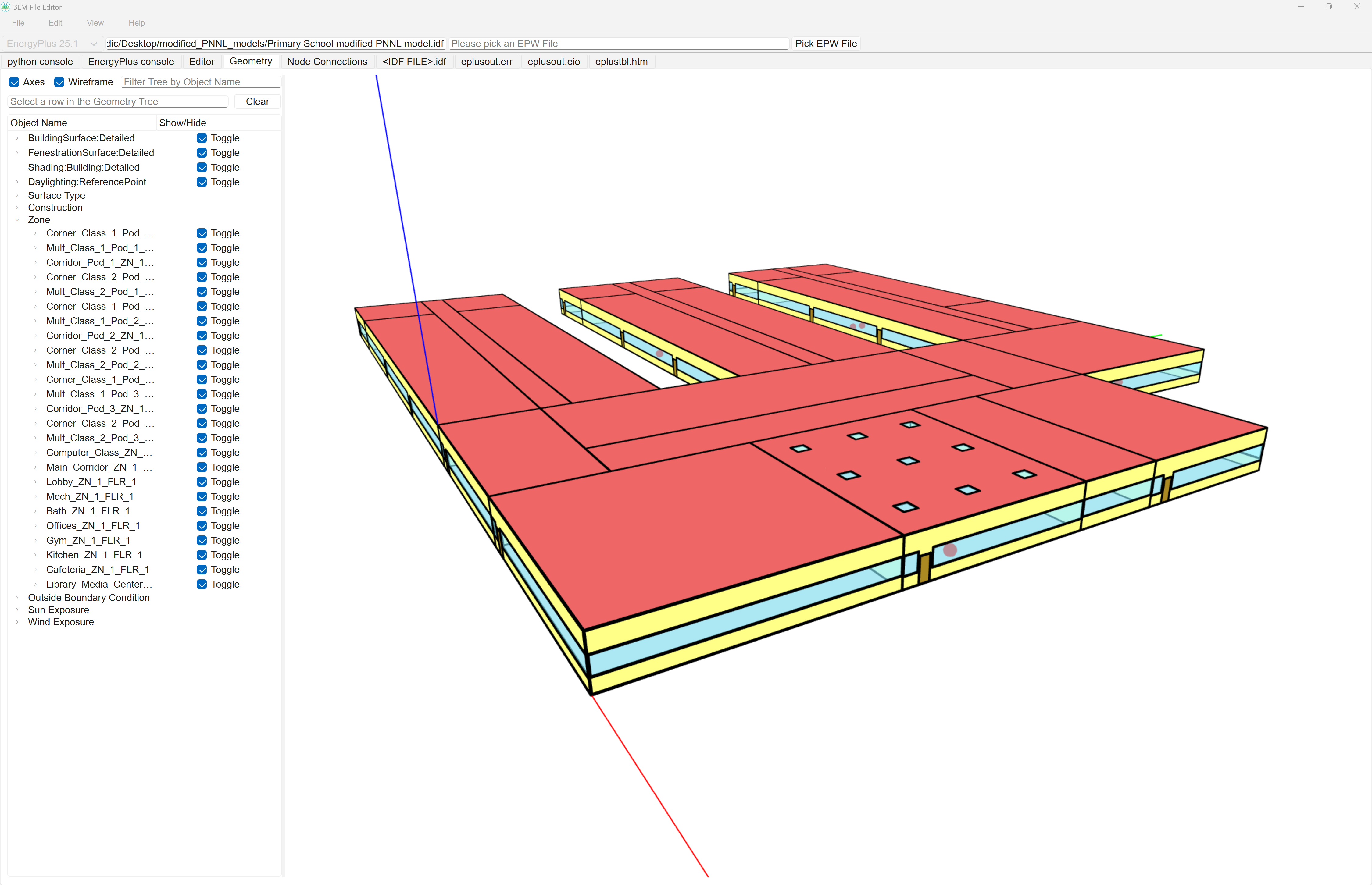Toggle Cafeteria_ZN_1_FLR_1 zone visibility
This screenshot has width=1372, height=885.
(x=202, y=570)
